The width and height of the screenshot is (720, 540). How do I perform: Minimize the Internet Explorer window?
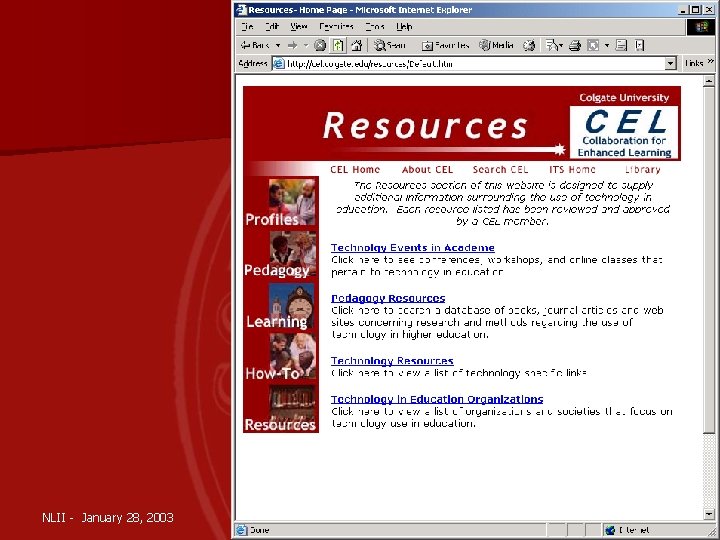[684, 10]
